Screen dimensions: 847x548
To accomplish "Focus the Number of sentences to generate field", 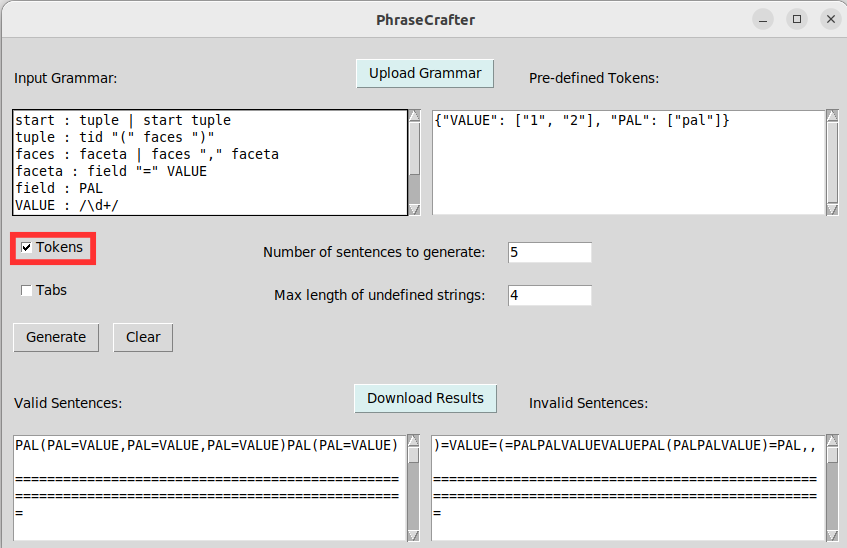I will pos(549,252).
